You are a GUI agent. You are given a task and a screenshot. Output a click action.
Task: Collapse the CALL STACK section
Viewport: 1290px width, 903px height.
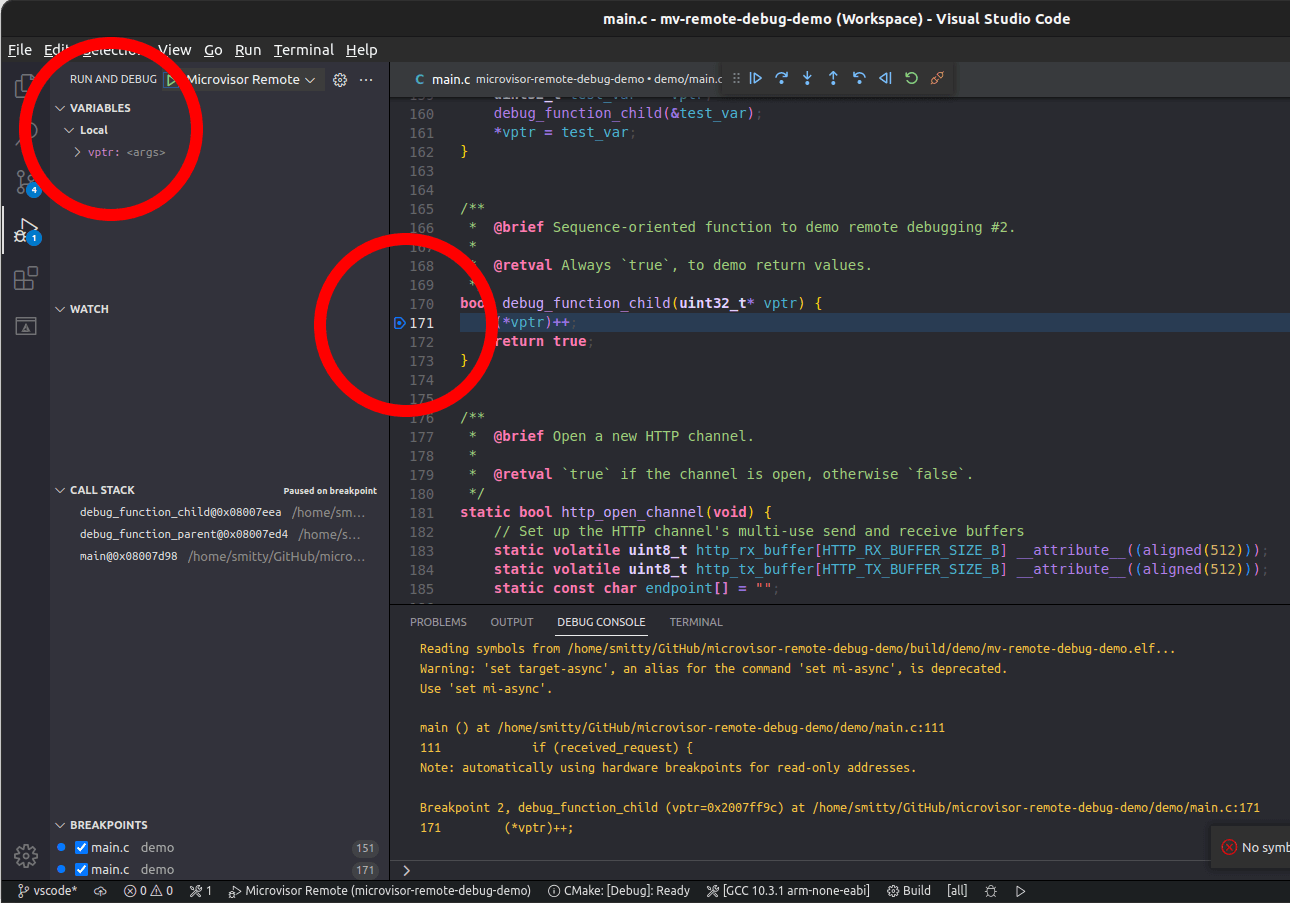click(60, 490)
